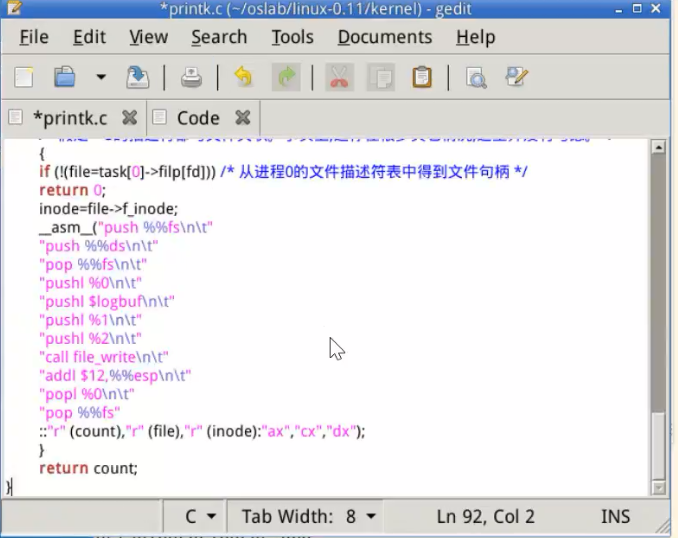Close the printk.c tab
This screenshot has height=538, width=678.
point(129,118)
